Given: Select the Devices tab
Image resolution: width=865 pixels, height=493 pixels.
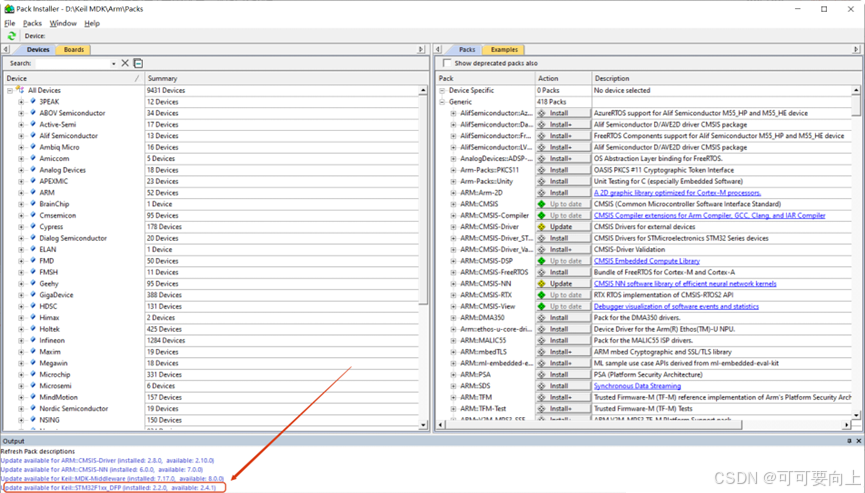Looking at the screenshot, I should pyautogui.click(x=38, y=50).
